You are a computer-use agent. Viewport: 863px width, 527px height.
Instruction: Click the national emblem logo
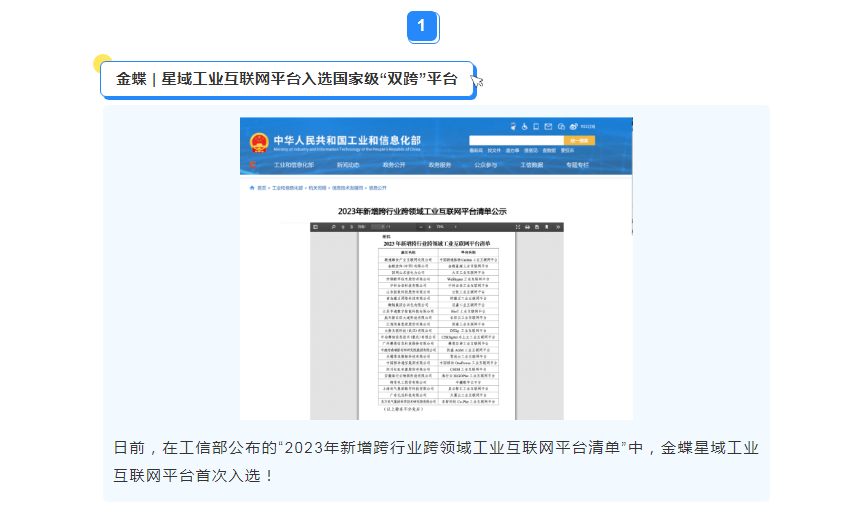pyautogui.click(x=259, y=143)
